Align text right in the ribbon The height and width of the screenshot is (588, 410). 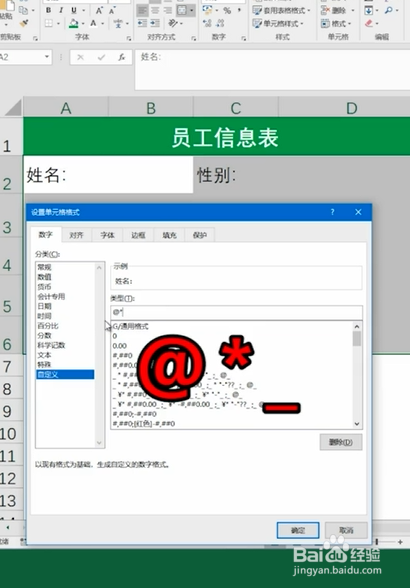pyautogui.click(x=167, y=10)
